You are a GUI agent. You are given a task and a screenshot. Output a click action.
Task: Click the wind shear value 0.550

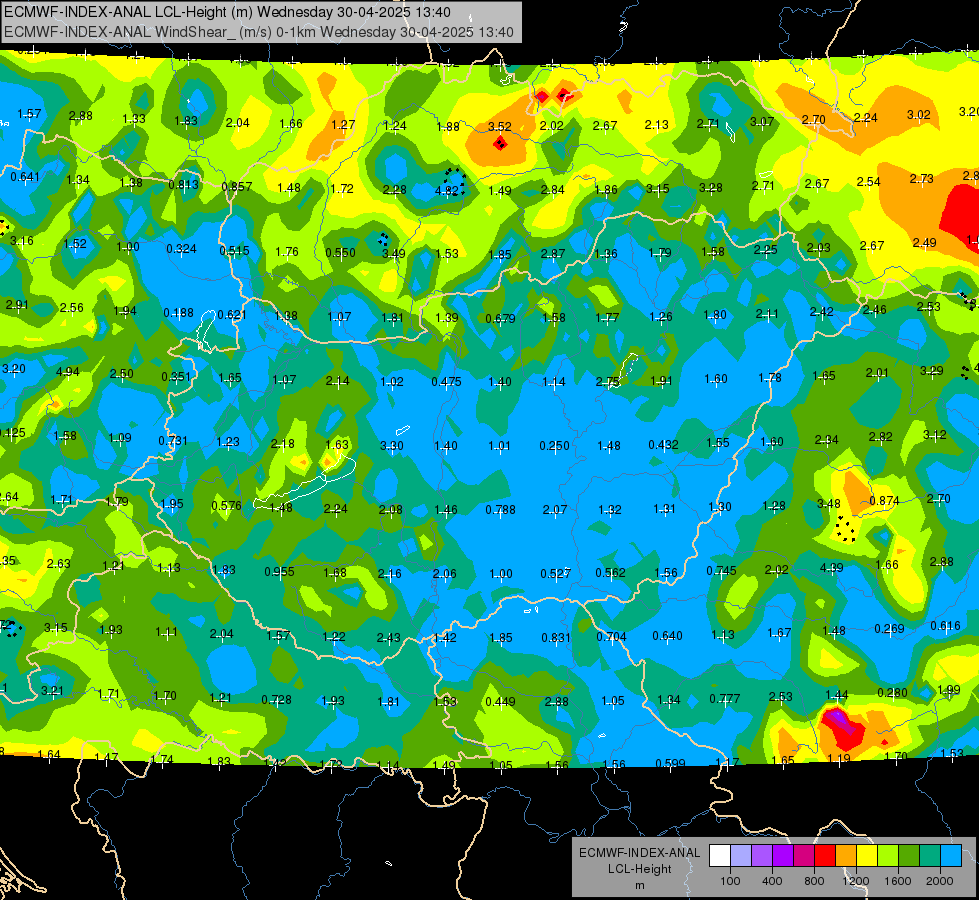pos(340,253)
